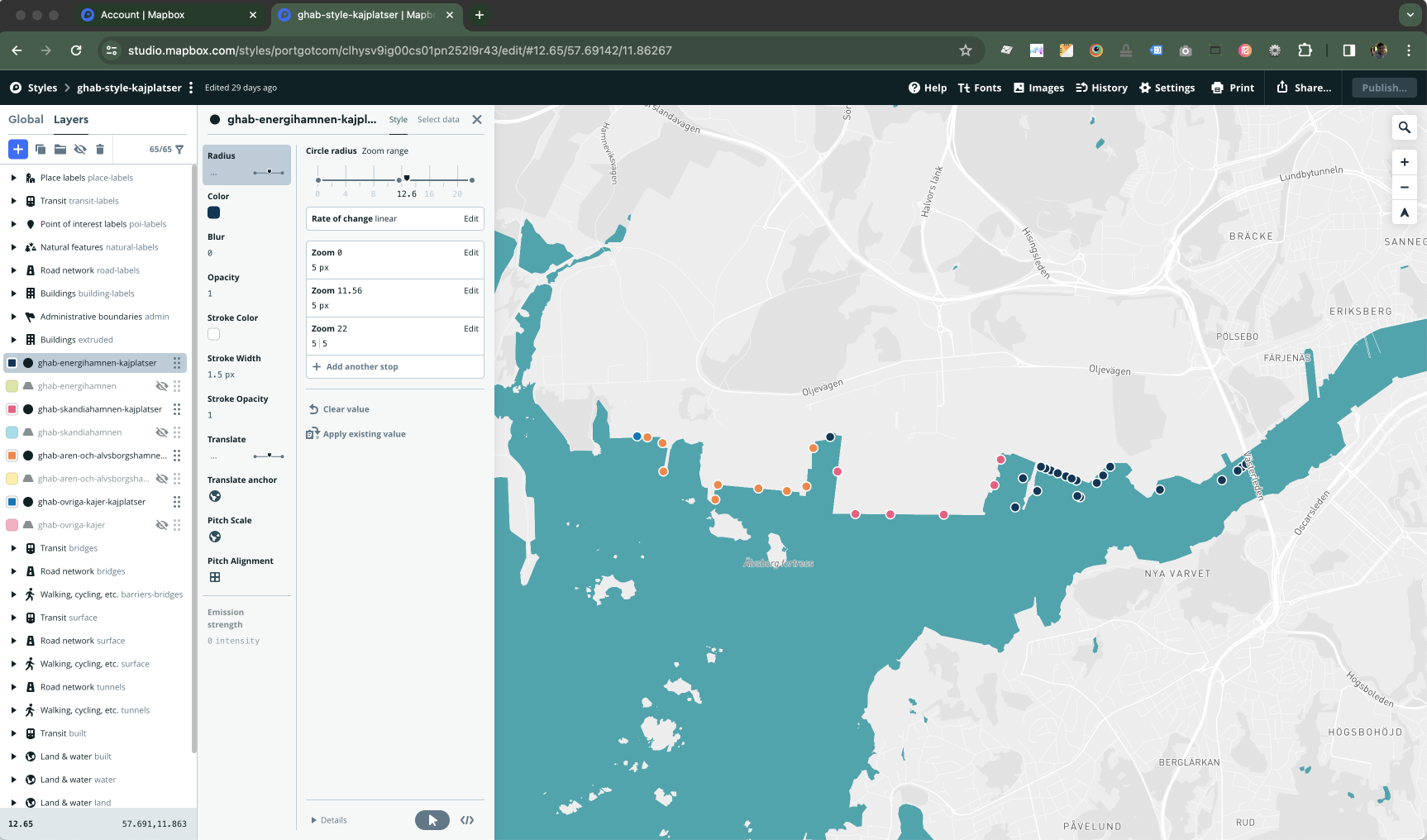Switch to the Select data tab
Image resolution: width=1427 pixels, height=840 pixels.
click(438, 120)
